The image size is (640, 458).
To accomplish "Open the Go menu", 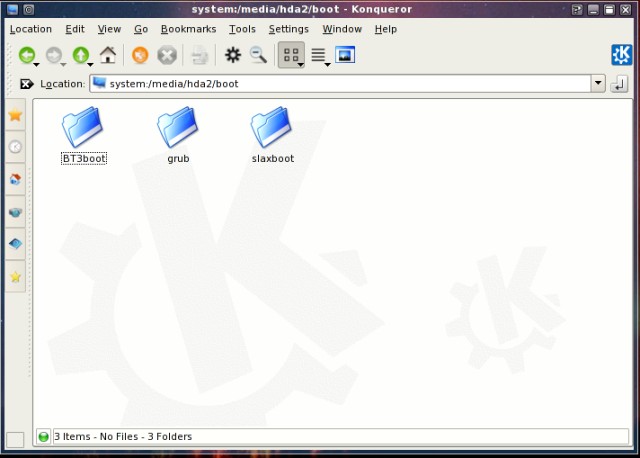I will pos(141,29).
